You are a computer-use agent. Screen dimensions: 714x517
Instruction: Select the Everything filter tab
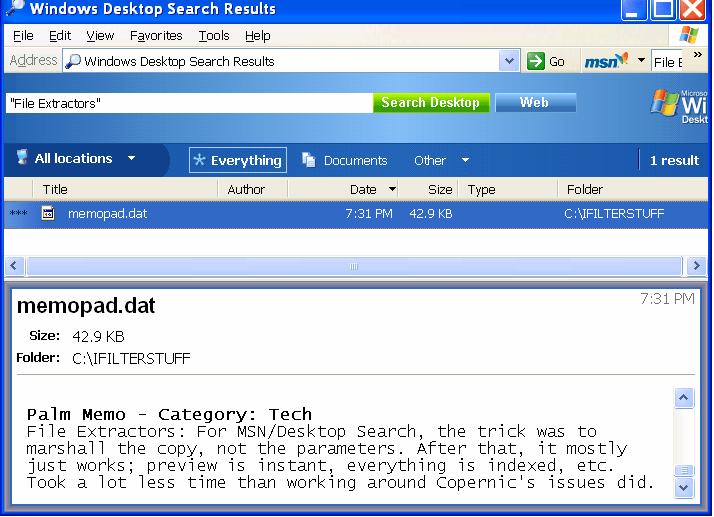click(238, 160)
